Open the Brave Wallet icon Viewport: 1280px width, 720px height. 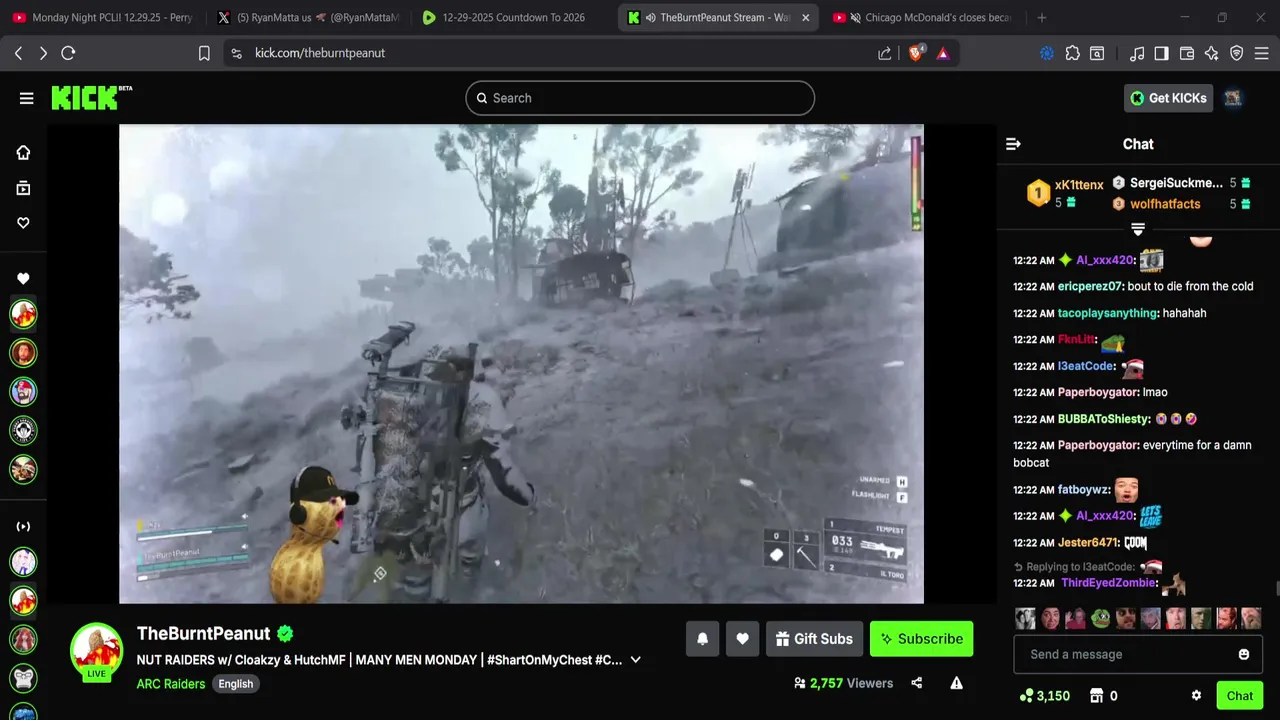(x=1187, y=53)
